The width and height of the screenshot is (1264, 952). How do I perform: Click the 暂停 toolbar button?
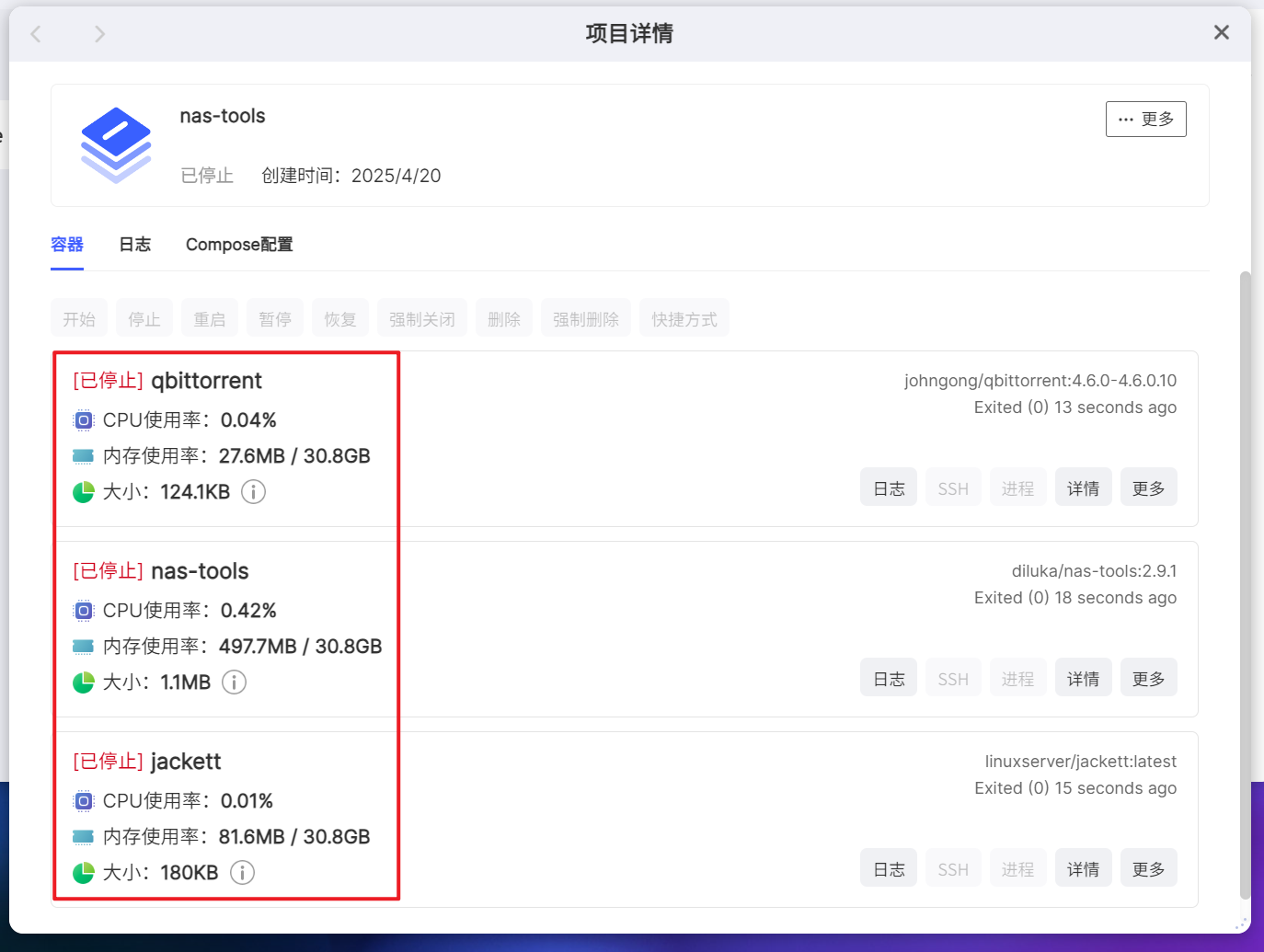tap(275, 318)
